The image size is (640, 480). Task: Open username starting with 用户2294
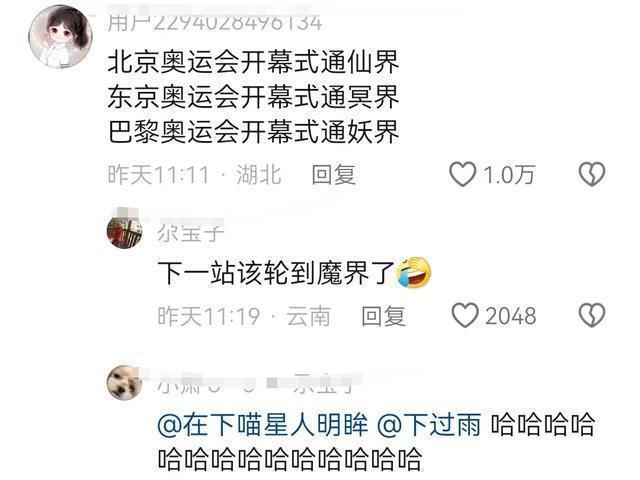click(215, 22)
